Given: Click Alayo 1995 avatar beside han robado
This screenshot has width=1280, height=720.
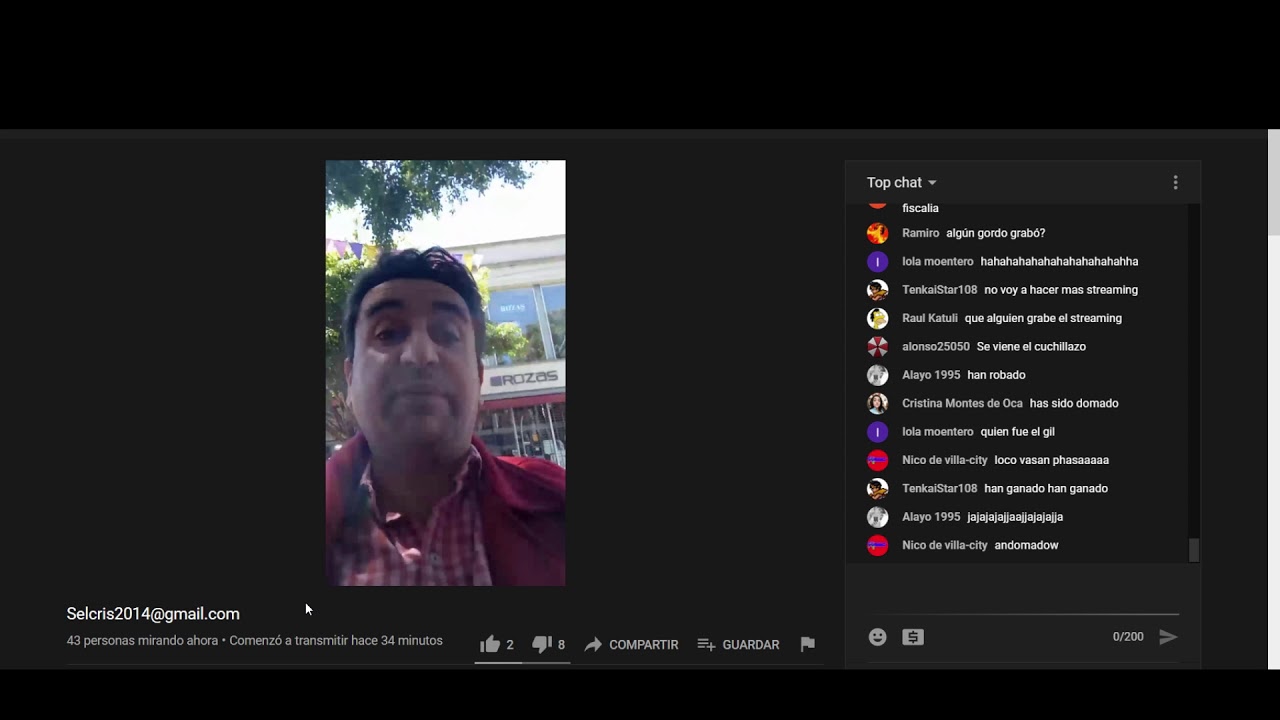Looking at the screenshot, I should [x=877, y=375].
